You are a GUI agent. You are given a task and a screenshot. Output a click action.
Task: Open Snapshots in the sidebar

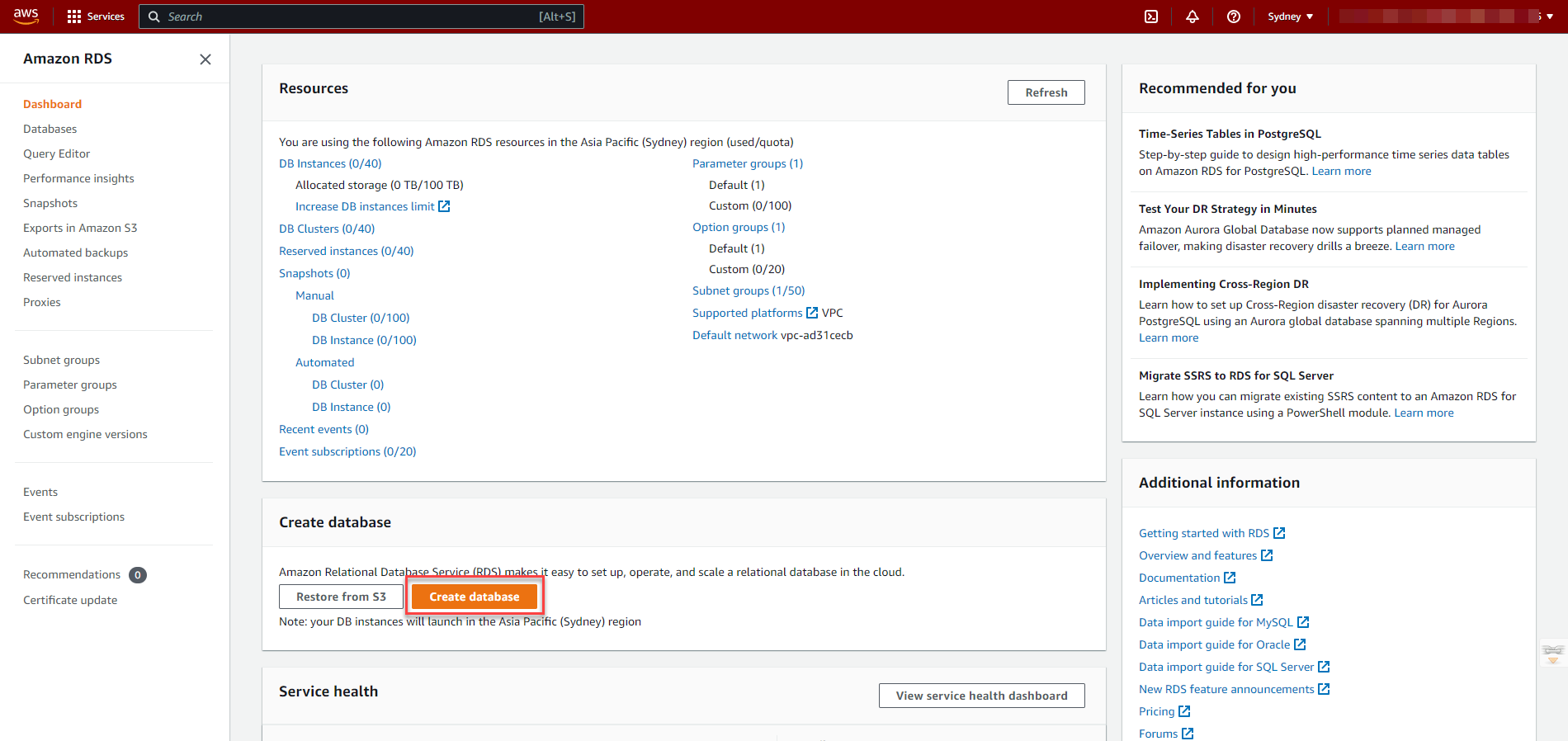(x=50, y=203)
